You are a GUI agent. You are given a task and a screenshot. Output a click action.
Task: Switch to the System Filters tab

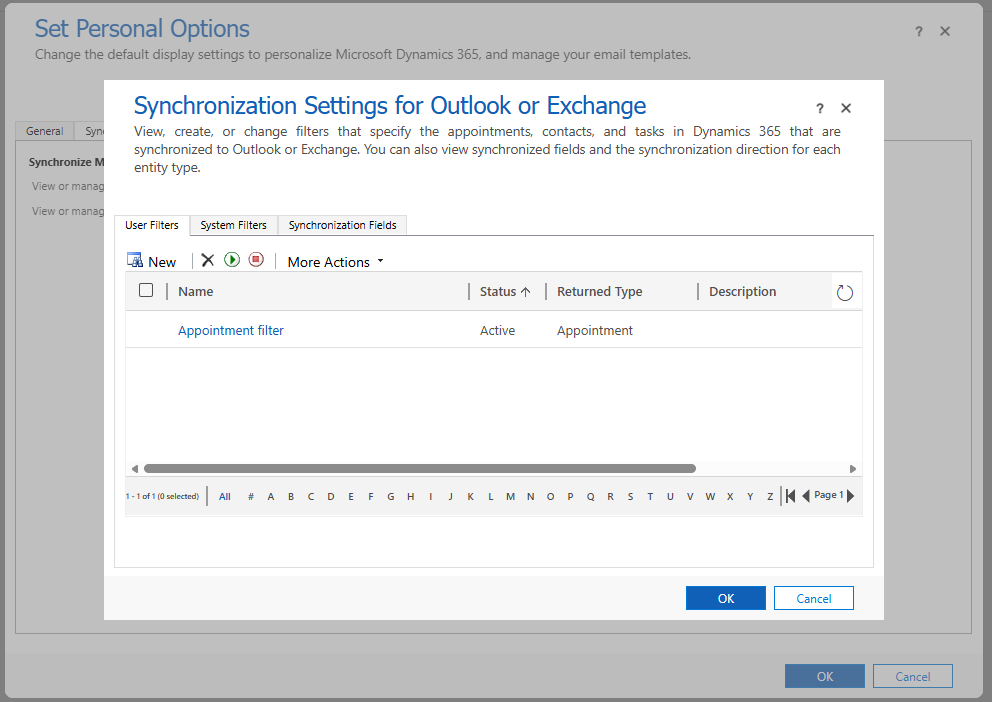click(233, 226)
